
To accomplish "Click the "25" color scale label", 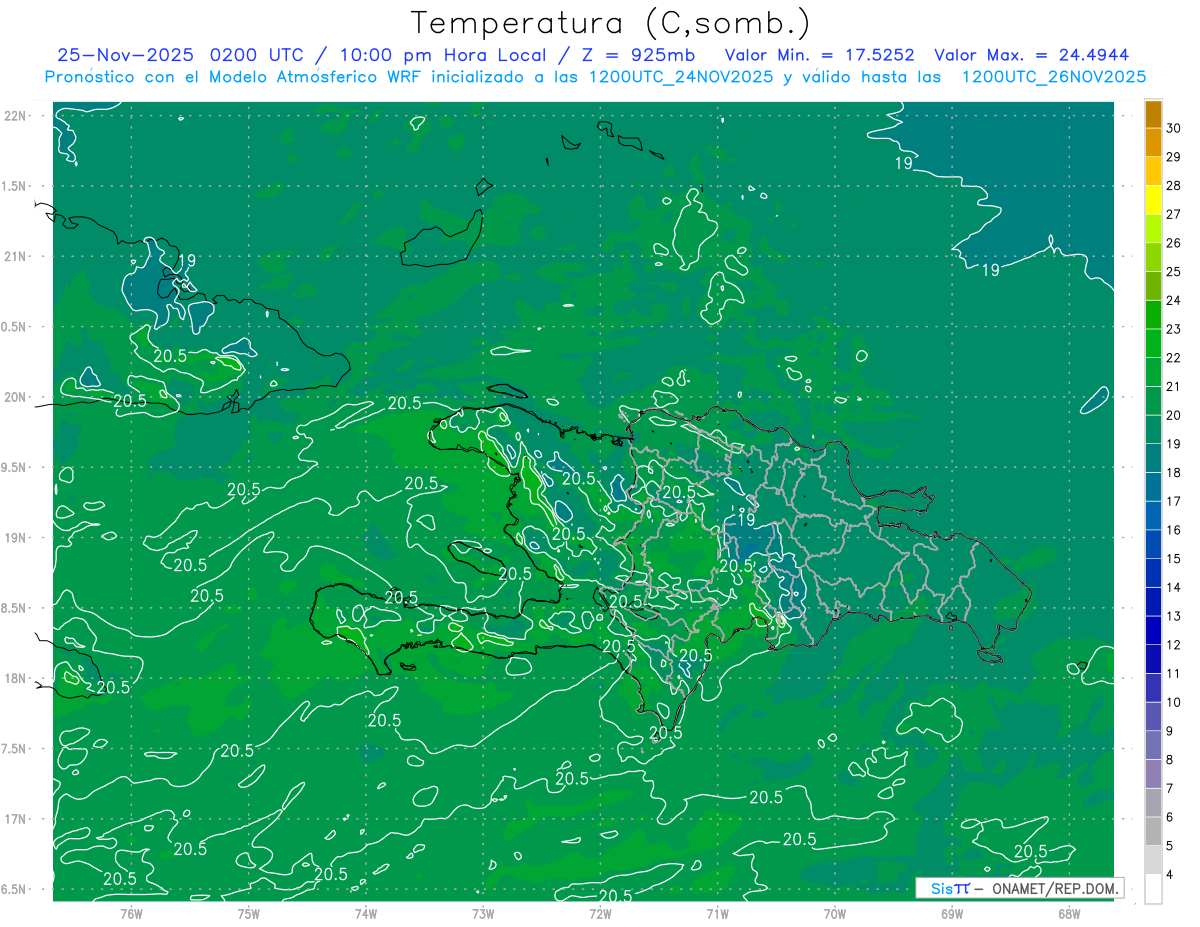I will (1174, 271).
